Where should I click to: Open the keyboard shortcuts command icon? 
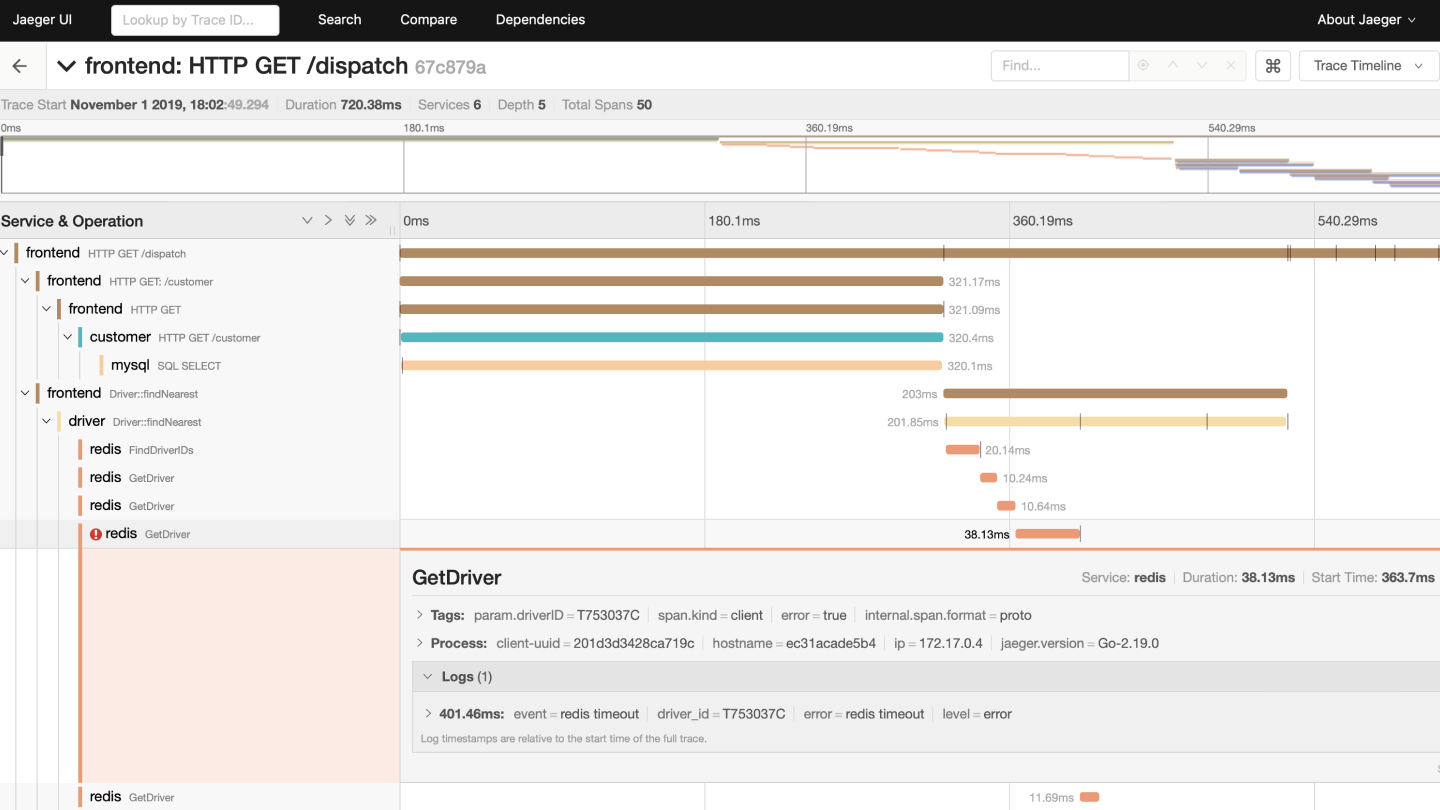coord(1273,66)
